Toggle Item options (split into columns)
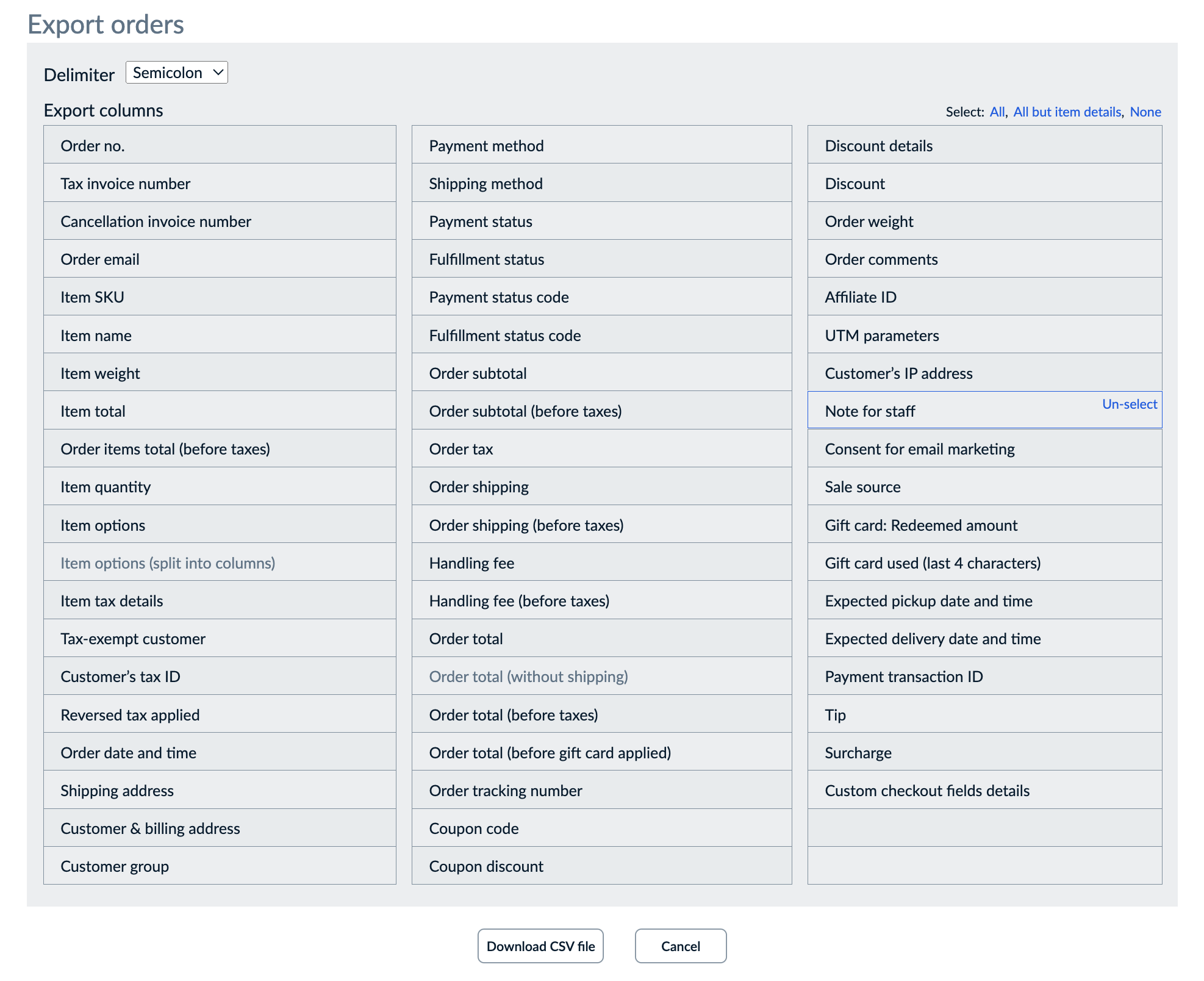The height and width of the screenshot is (981, 1204). coord(220,562)
